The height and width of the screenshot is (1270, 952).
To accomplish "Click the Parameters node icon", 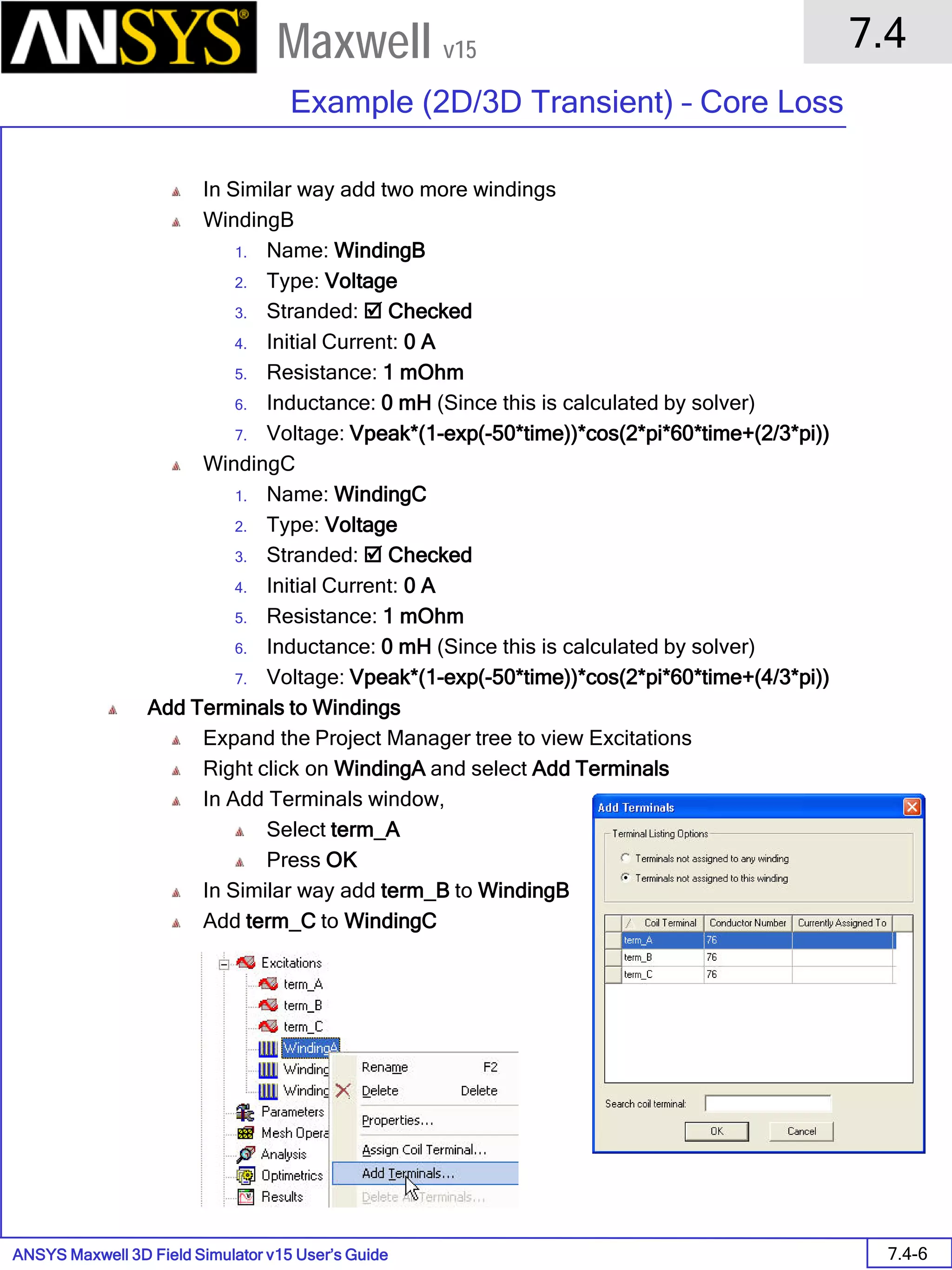I will (245, 1112).
